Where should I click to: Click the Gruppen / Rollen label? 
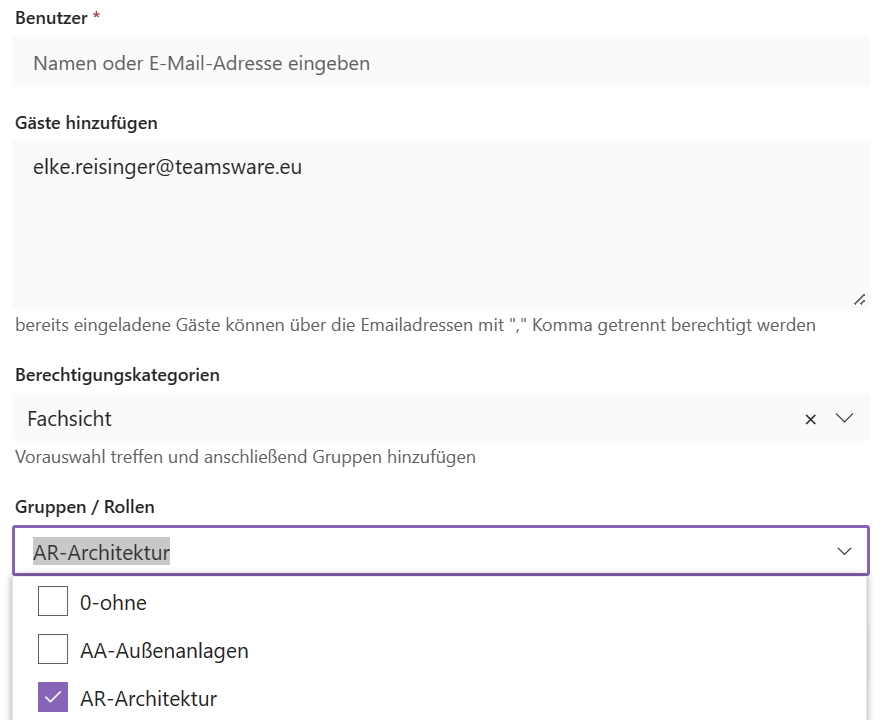point(85,507)
